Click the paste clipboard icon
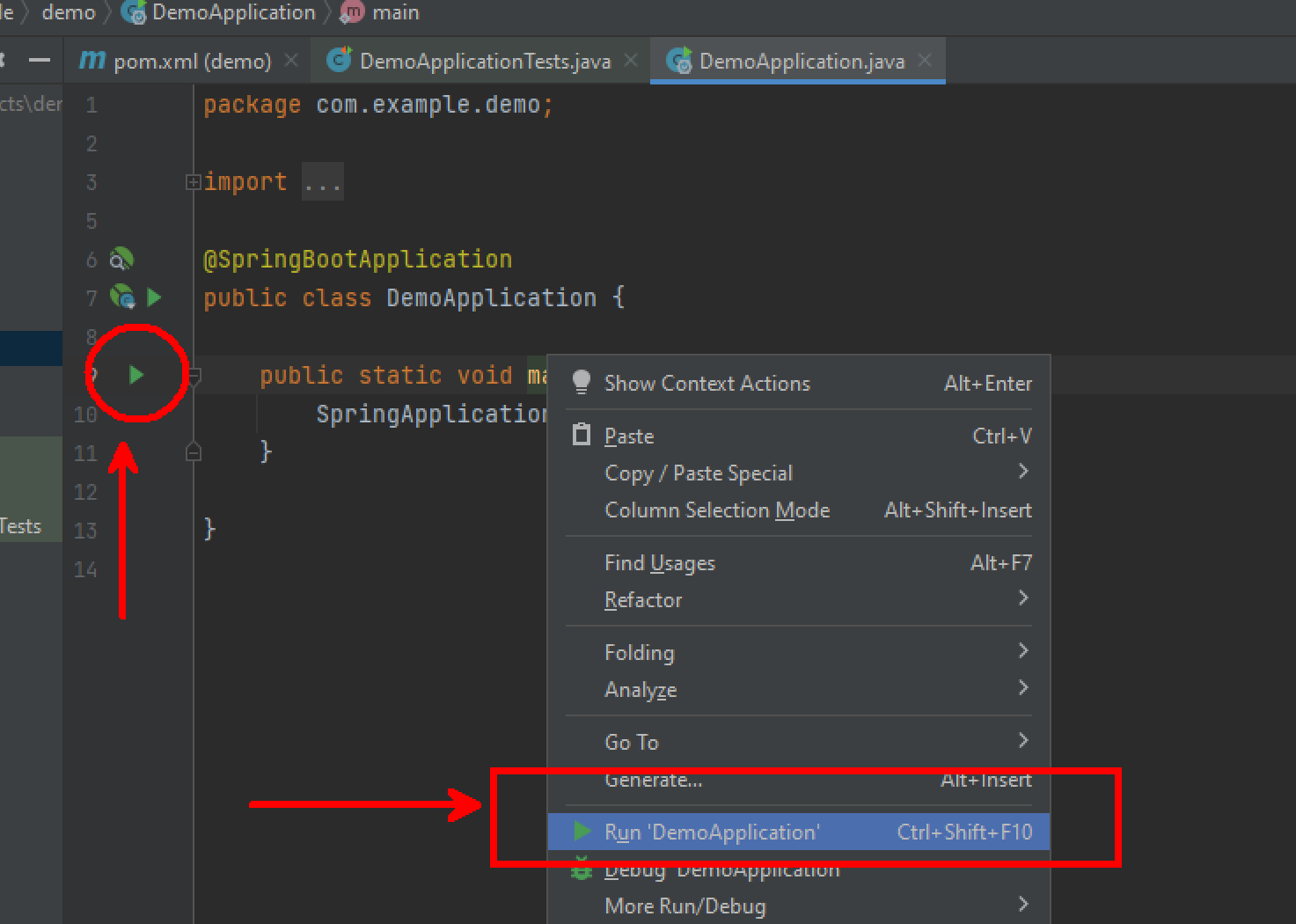1296x924 pixels. pyautogui.click(x=582, y=435)
